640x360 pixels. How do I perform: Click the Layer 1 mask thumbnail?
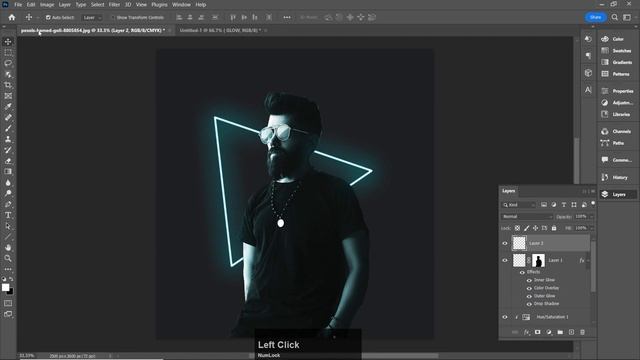[x=538, y=260]
